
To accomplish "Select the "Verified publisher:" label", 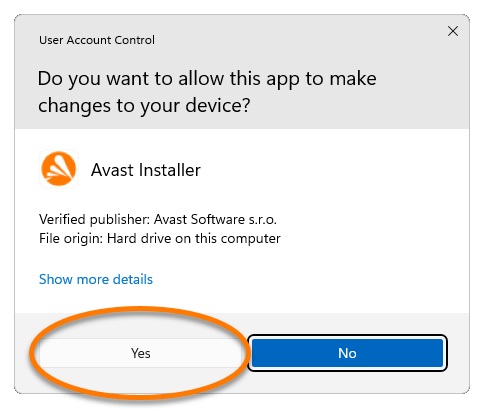I will pyautogui.click(x=95, y=219).
